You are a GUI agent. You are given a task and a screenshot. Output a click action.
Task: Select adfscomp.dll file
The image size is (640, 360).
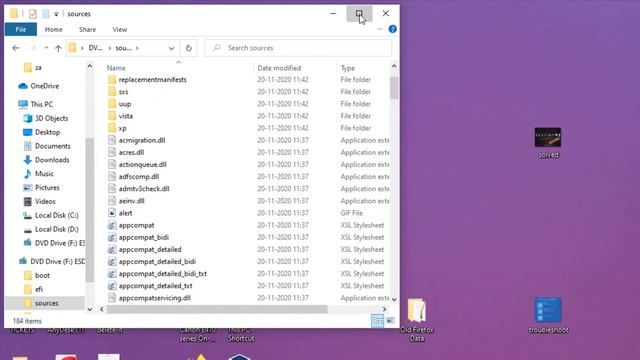[139, 177]
